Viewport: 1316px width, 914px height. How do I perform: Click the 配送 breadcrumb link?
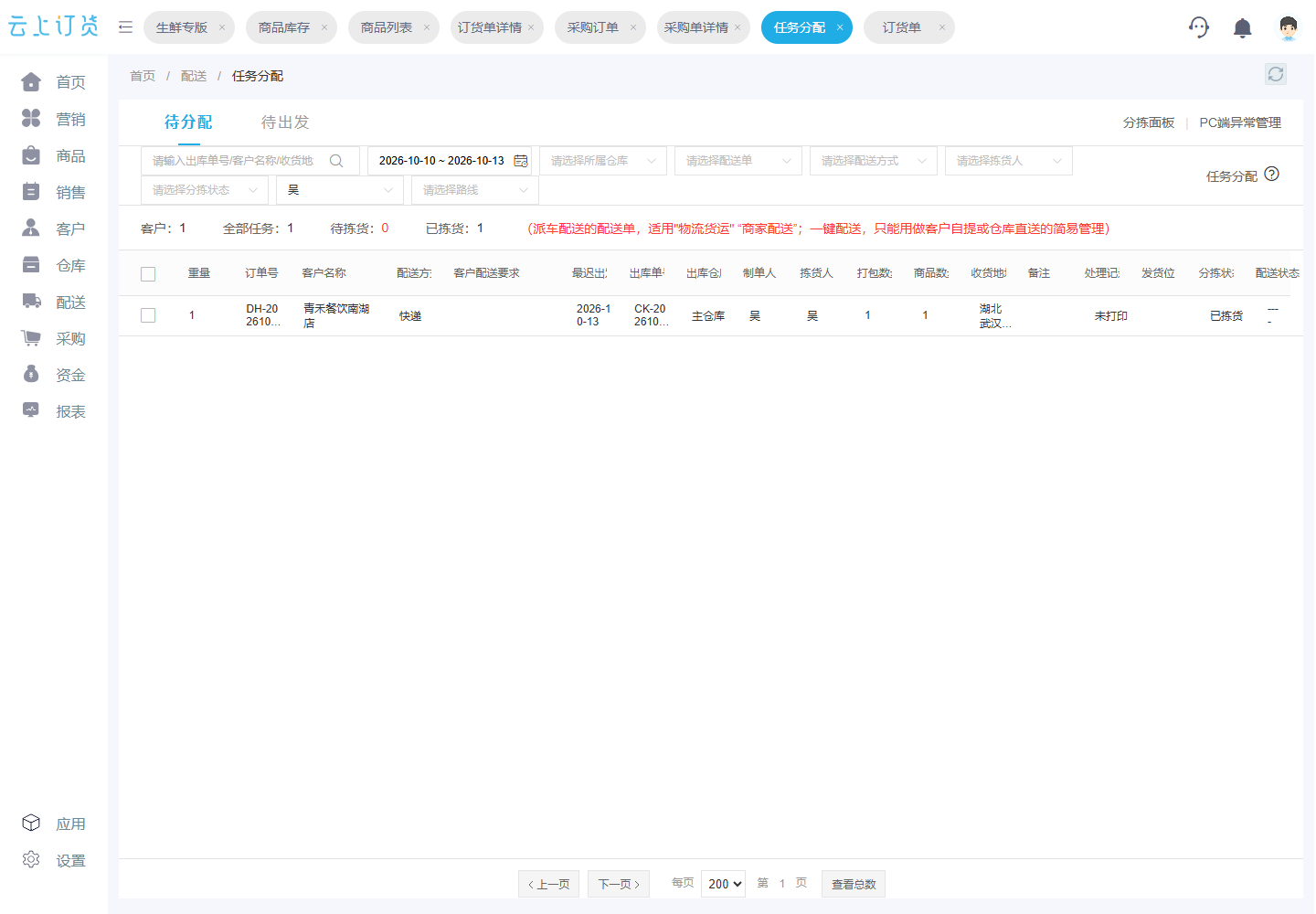point(194,76)
